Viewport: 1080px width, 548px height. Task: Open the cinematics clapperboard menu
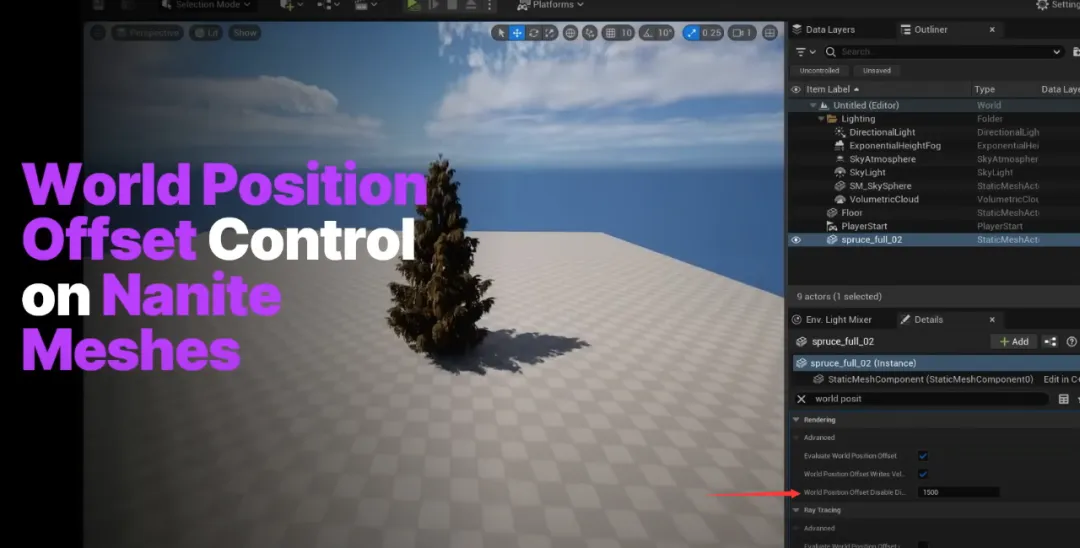click(x=365, y=5)
